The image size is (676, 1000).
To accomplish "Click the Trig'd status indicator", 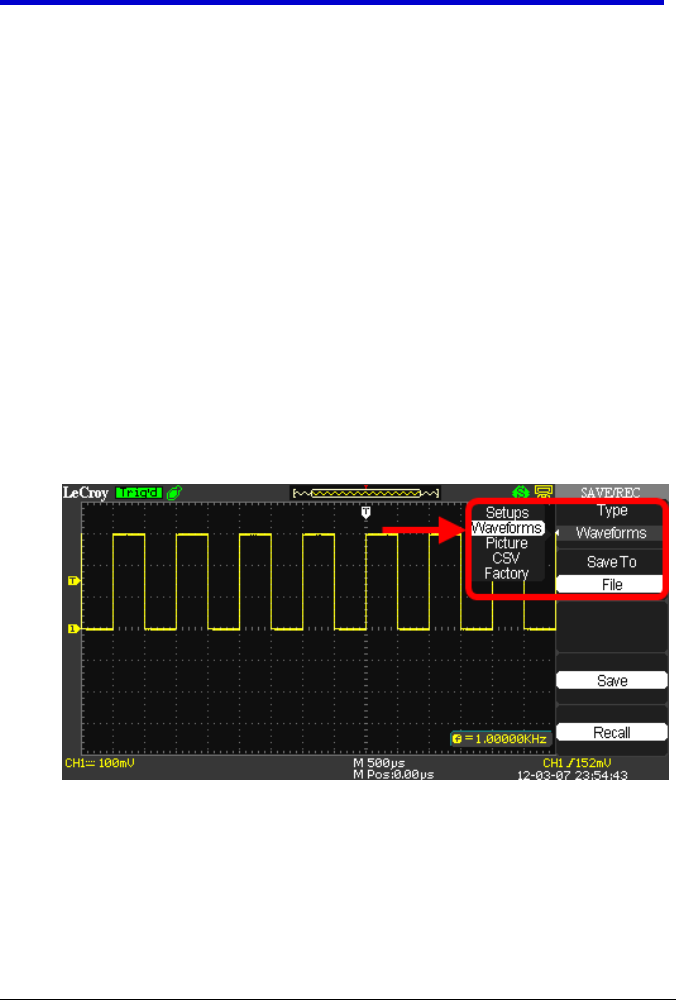I will (x=140, y=492).
